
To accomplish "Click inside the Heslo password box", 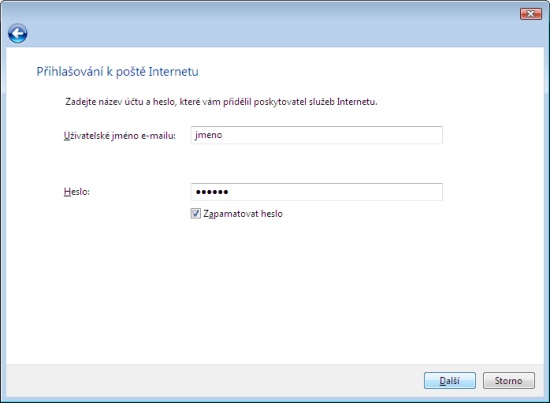I will [316, 192].
